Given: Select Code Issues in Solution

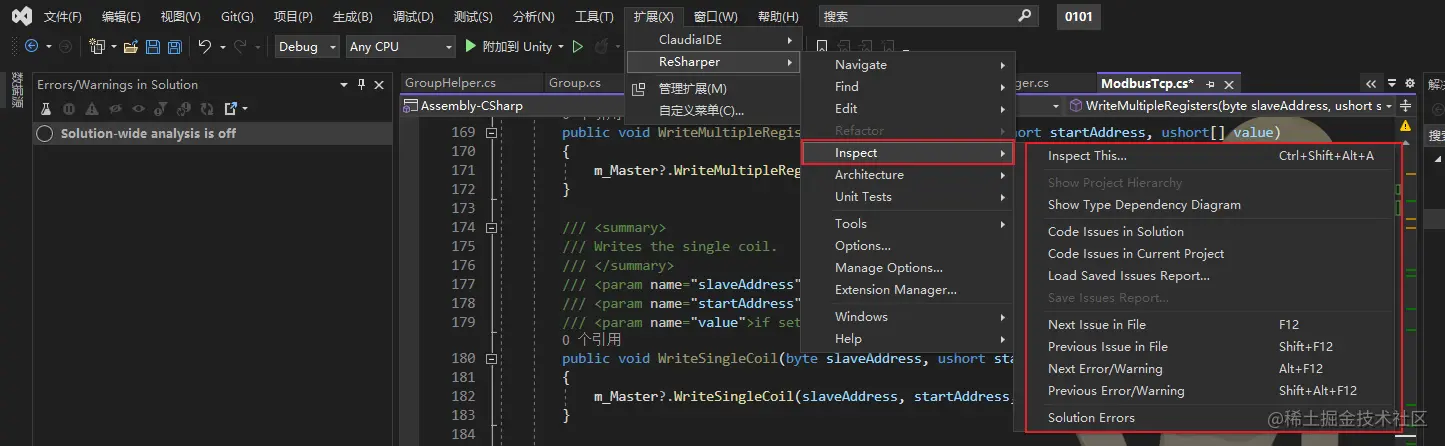Looking at the screenshot, I should [1212, 232].
